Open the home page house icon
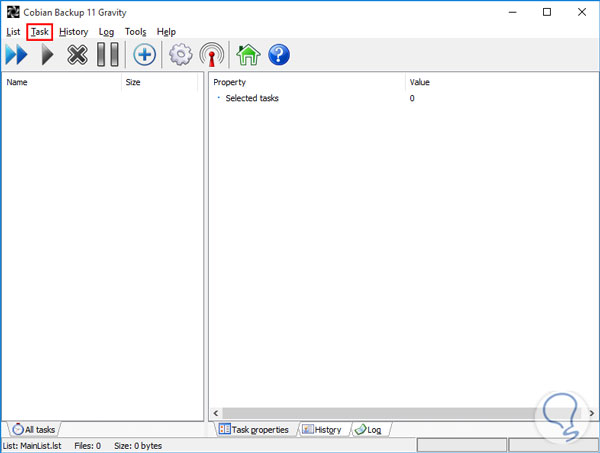 pyautogui.click(x=248, y=55)
